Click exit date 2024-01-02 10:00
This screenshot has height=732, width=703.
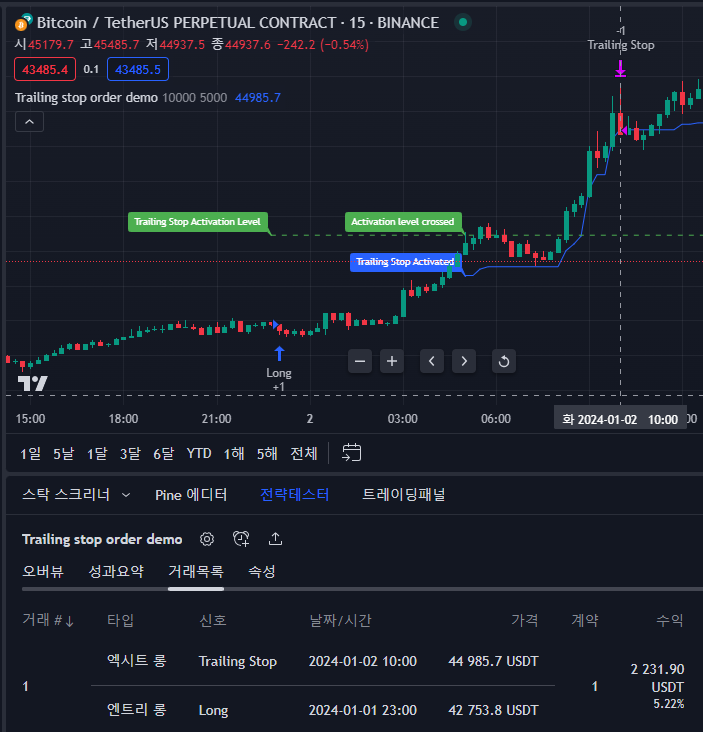363,661
